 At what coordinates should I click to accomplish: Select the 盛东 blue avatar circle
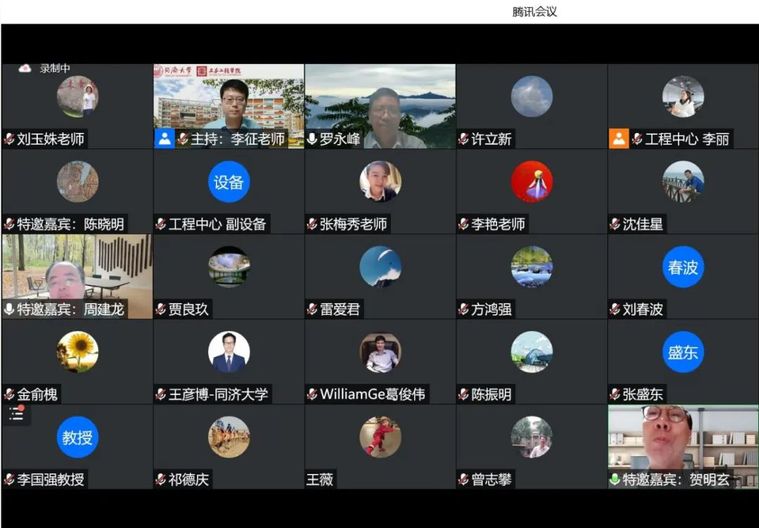pos(683,352)
